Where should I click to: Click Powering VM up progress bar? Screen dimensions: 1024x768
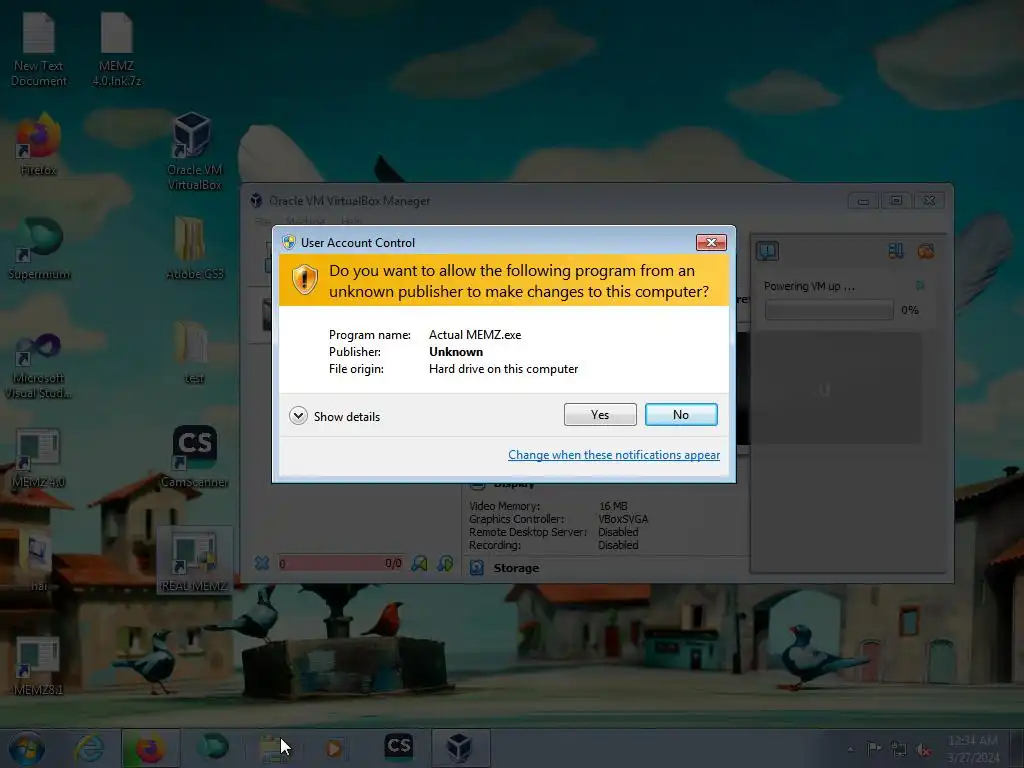click(829, 310)
